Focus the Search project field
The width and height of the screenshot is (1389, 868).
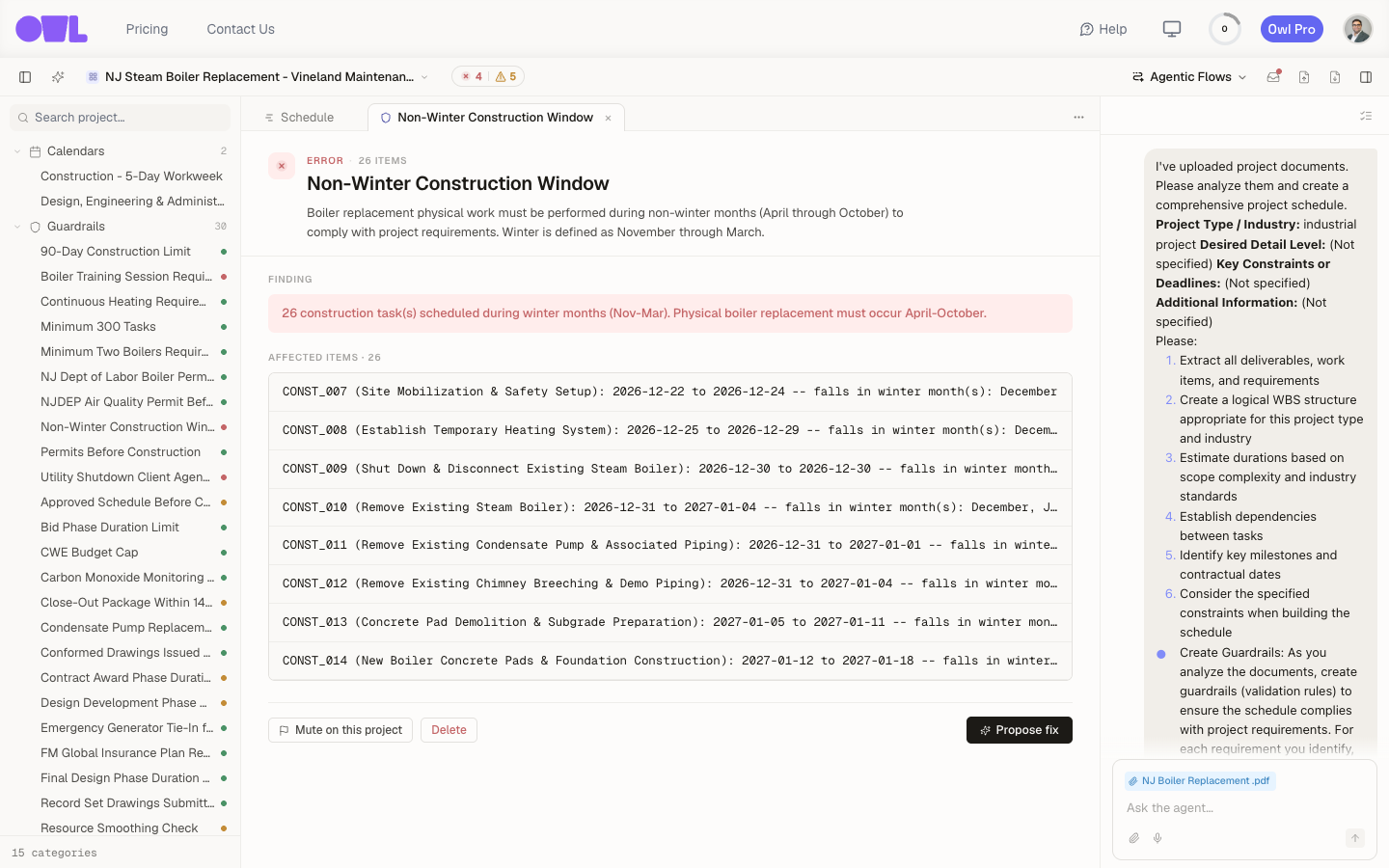[x=121, y=118]
